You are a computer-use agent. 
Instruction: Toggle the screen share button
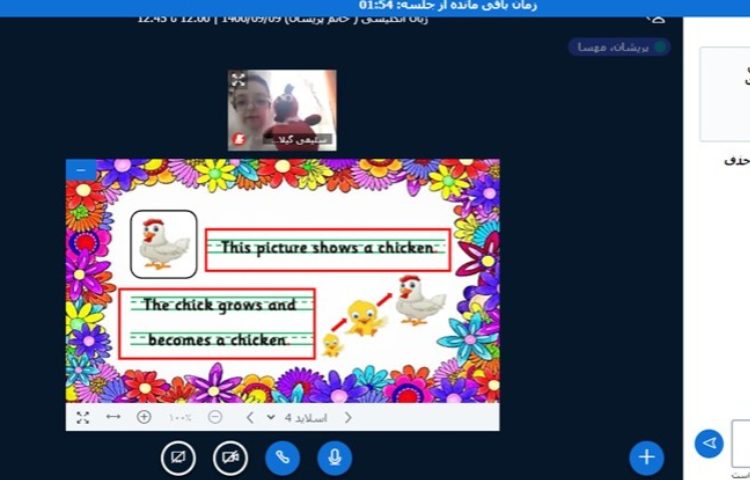[178, 458]
